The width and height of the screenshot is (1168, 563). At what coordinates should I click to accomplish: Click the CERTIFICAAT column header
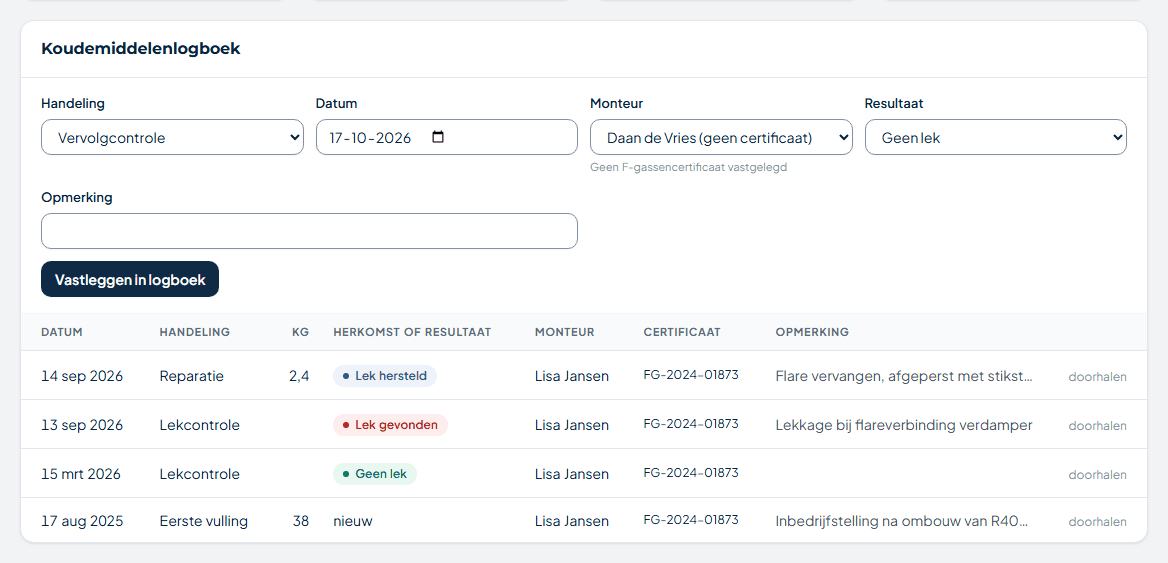pyautogui.click(x=682, y=332)
